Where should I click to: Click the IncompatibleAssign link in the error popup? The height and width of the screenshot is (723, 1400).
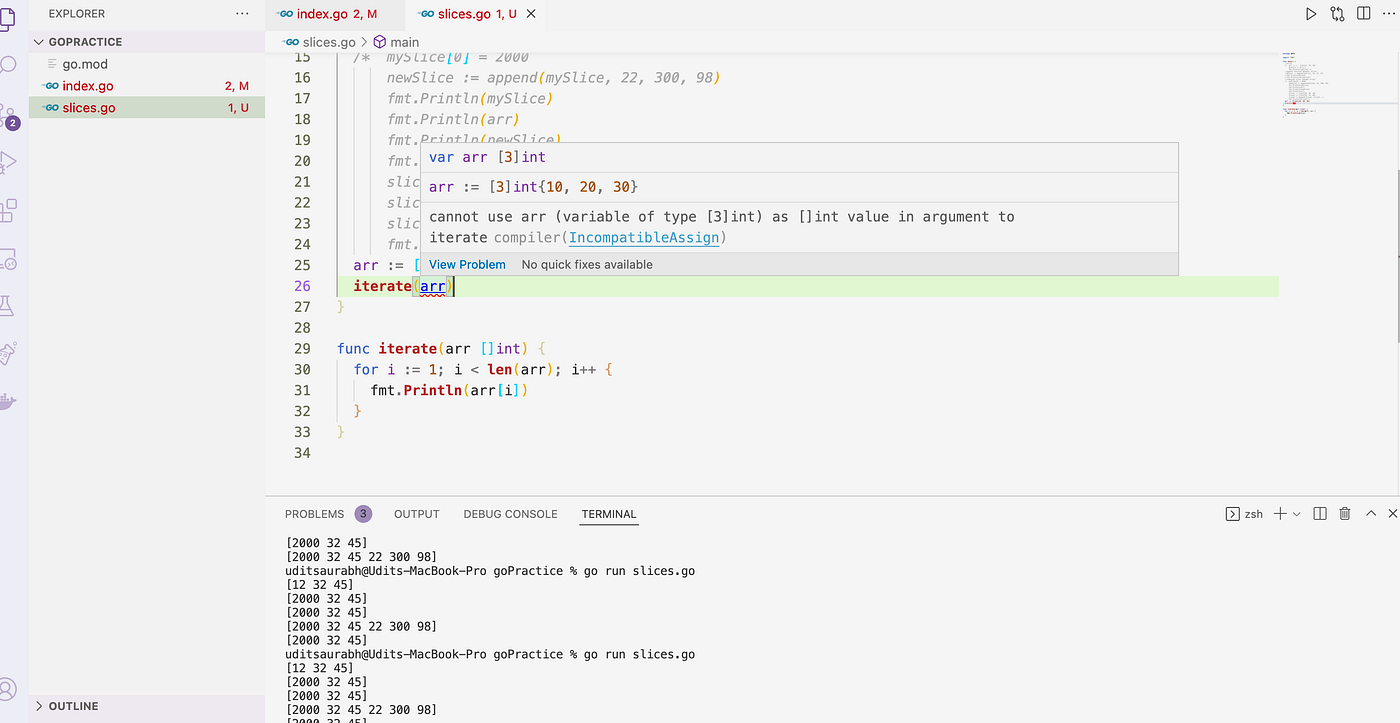[643, 237]
